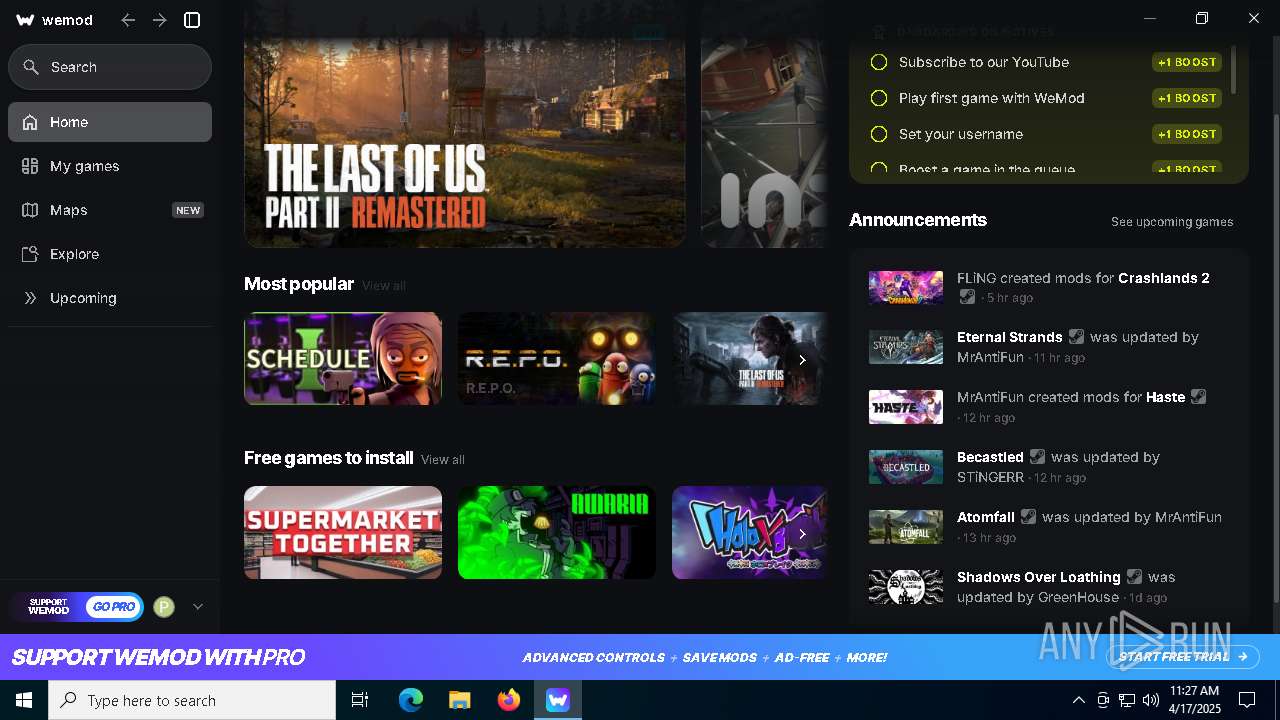Click Start Free Trial button
The width and height of the screenshot is (1280, 720).
point(1184,657)
